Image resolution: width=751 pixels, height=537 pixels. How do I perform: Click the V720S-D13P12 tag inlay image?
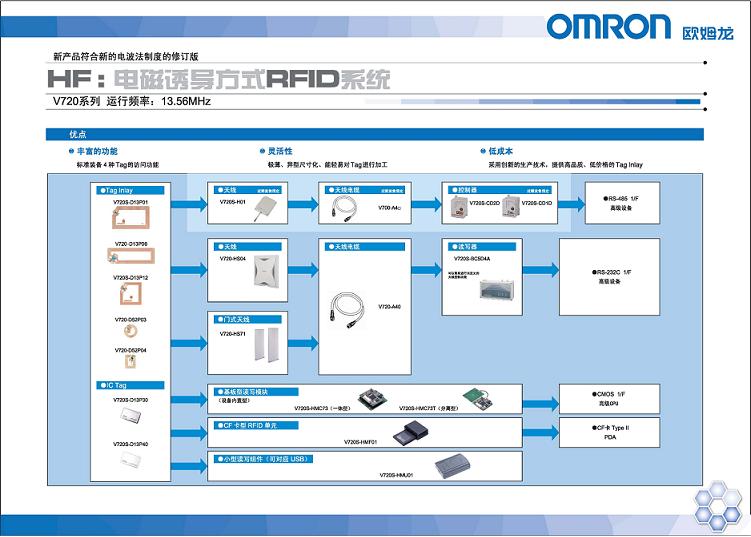(130, 293)
